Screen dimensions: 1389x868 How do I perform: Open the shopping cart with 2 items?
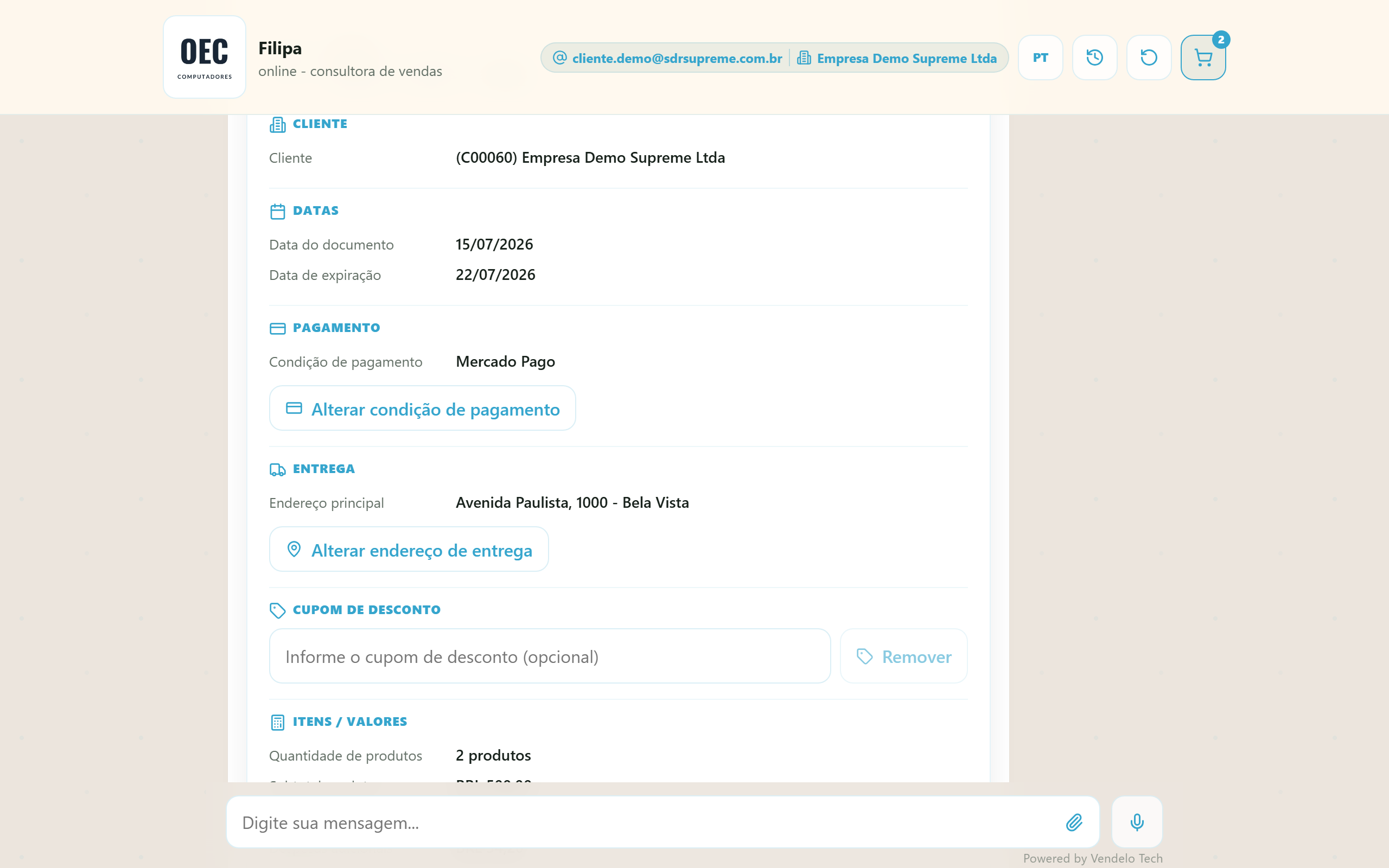click(x=1202, y=58)
